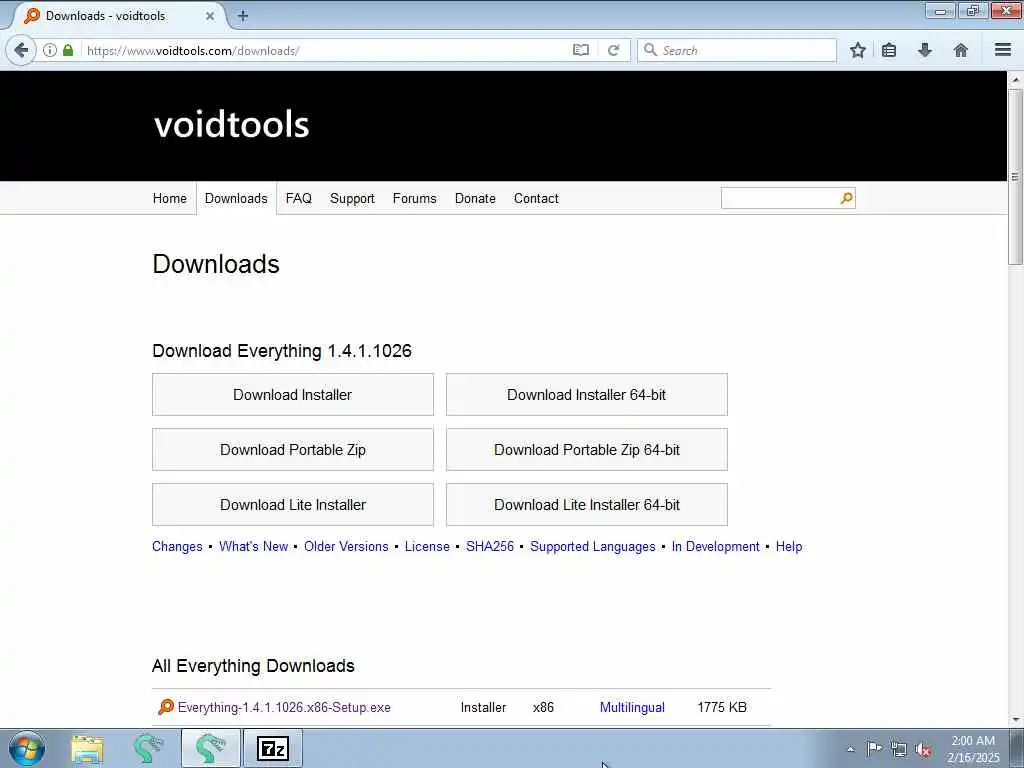Open network tray icon

(899, 750)
